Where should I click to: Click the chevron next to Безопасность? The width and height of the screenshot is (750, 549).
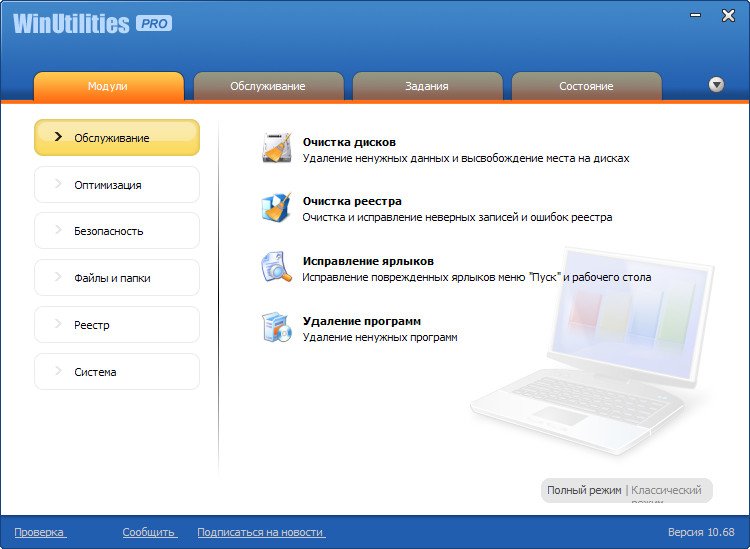[58, 230]
